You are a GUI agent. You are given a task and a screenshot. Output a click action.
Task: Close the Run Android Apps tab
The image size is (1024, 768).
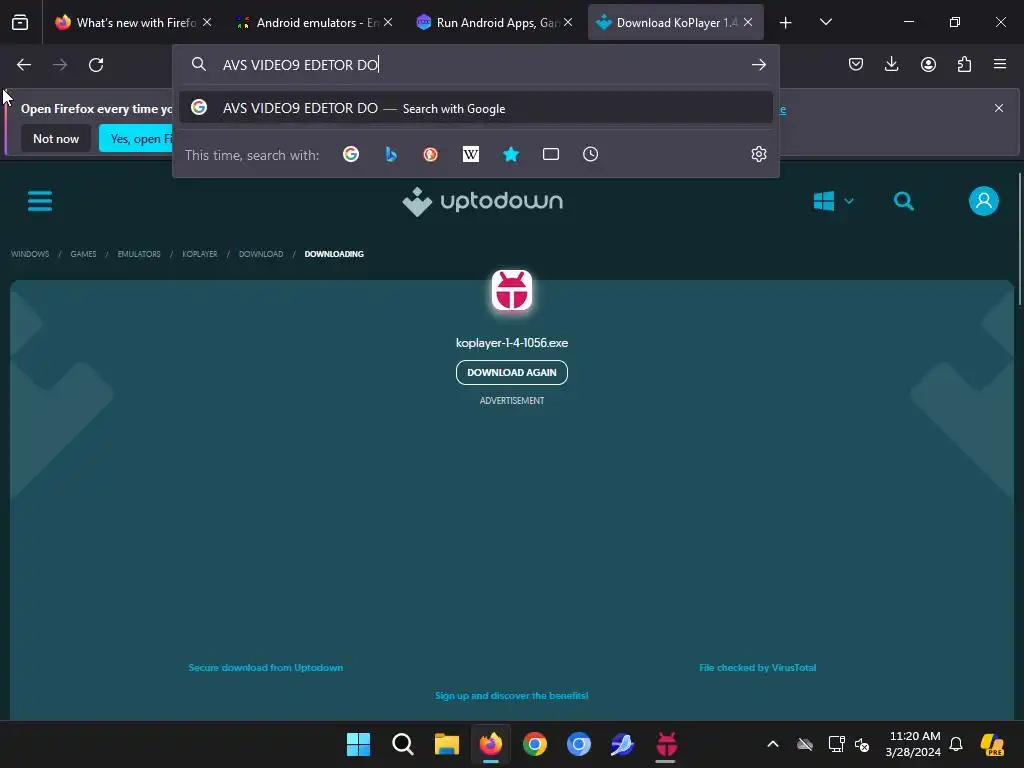pyautogui.click(x=568, y=22)
